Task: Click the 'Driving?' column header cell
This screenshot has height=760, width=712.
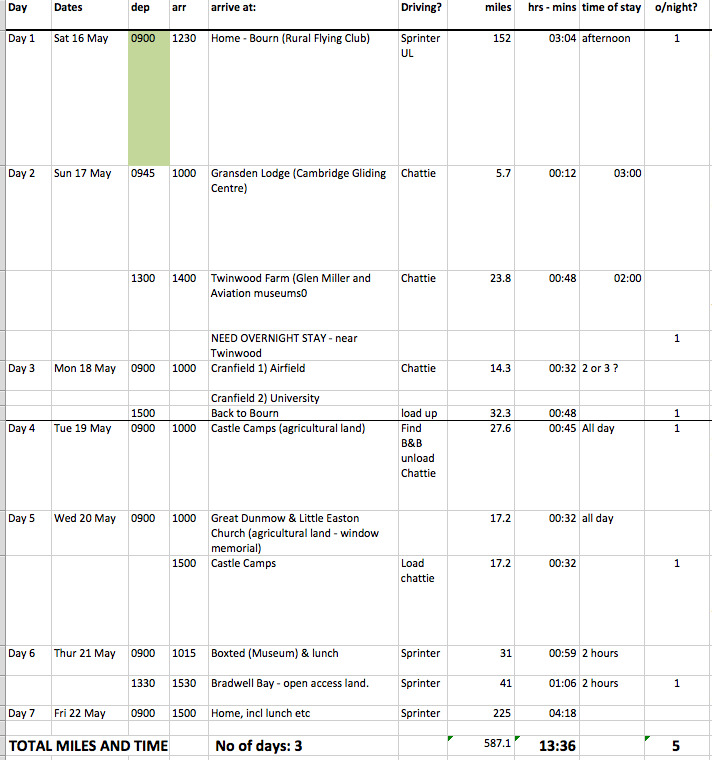Action: tap(421, 8)
